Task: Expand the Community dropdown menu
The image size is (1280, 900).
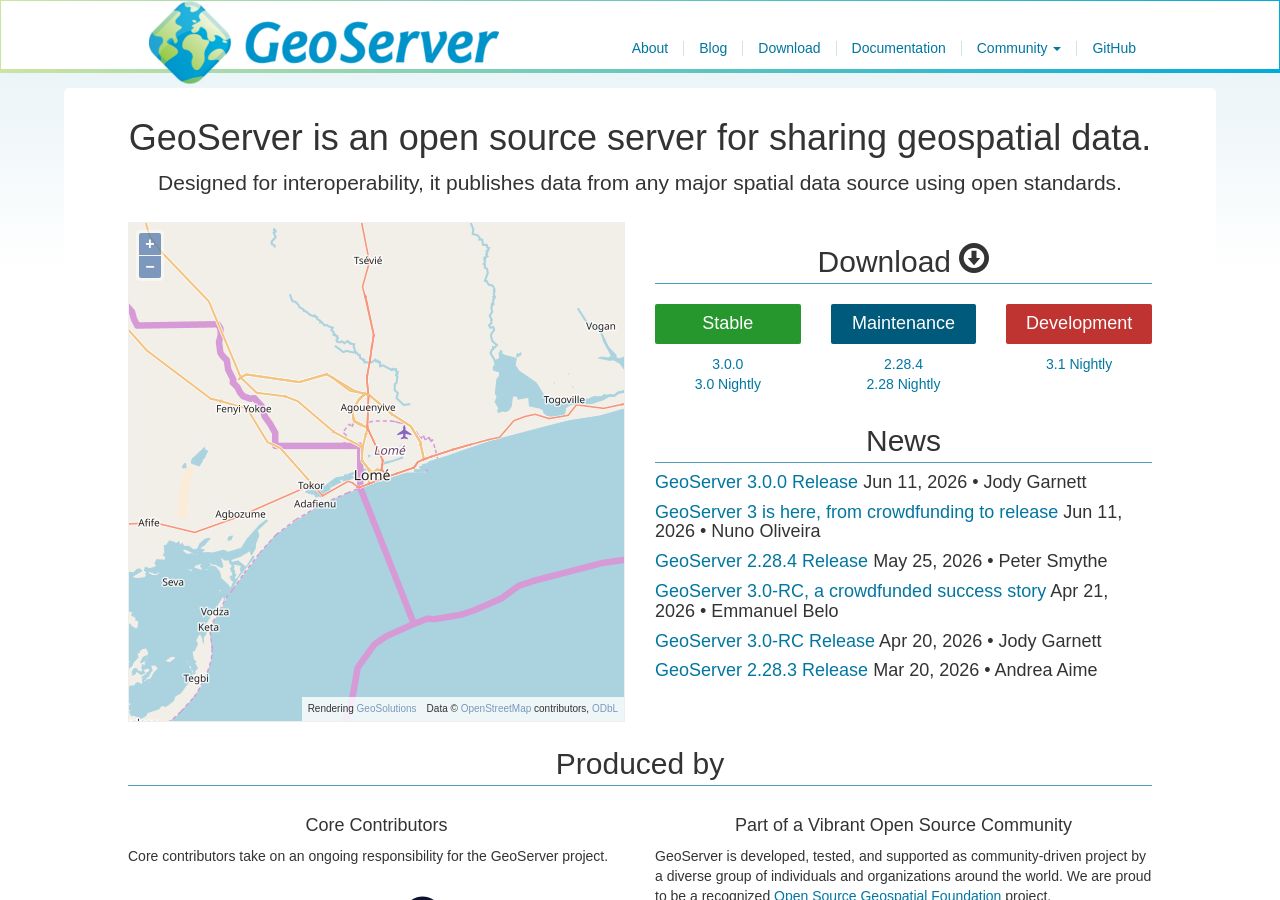Action: tap(1018, 48)
